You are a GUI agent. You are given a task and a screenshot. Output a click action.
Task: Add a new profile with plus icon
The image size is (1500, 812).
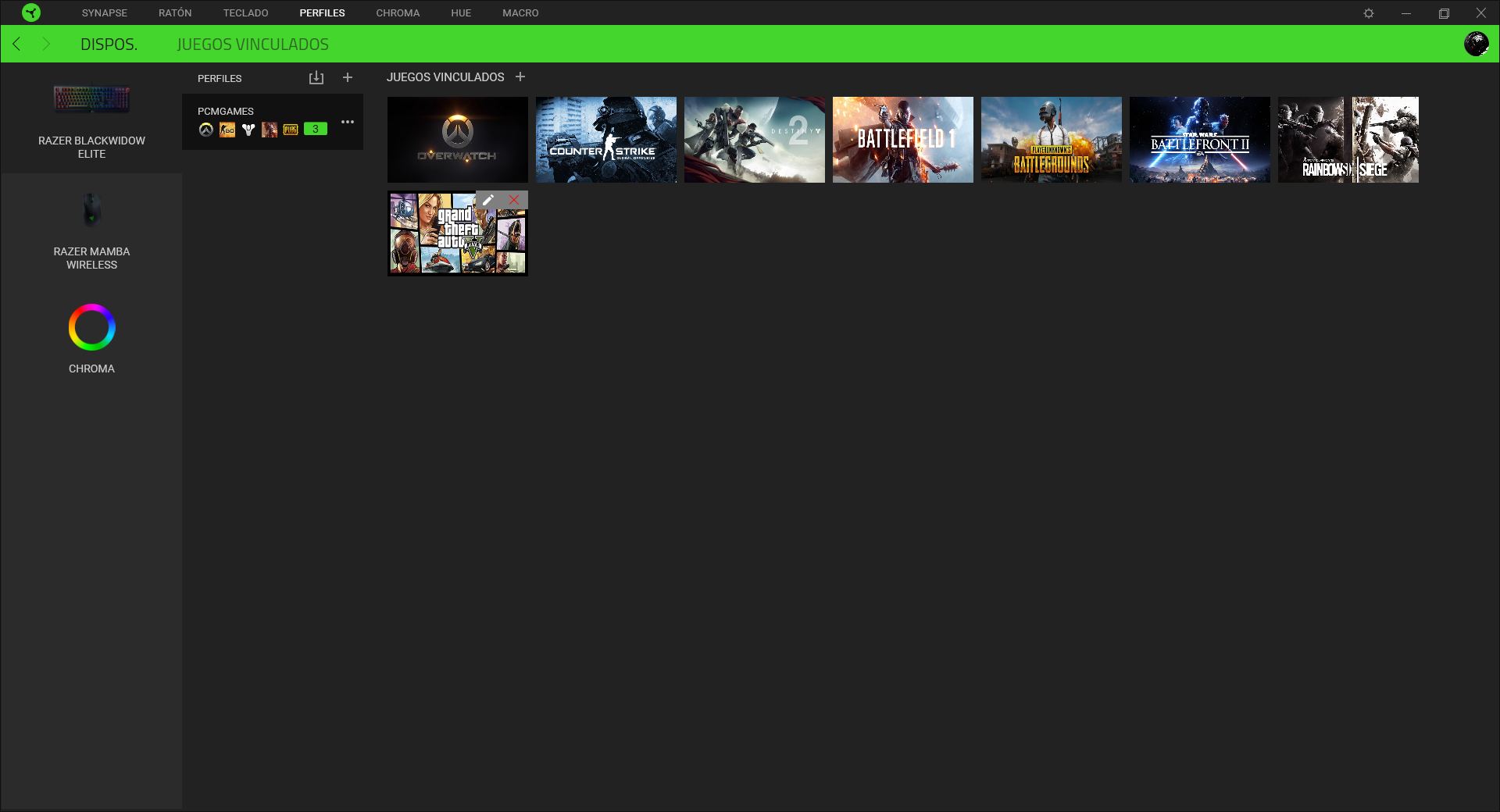click(x=348, y=77)
